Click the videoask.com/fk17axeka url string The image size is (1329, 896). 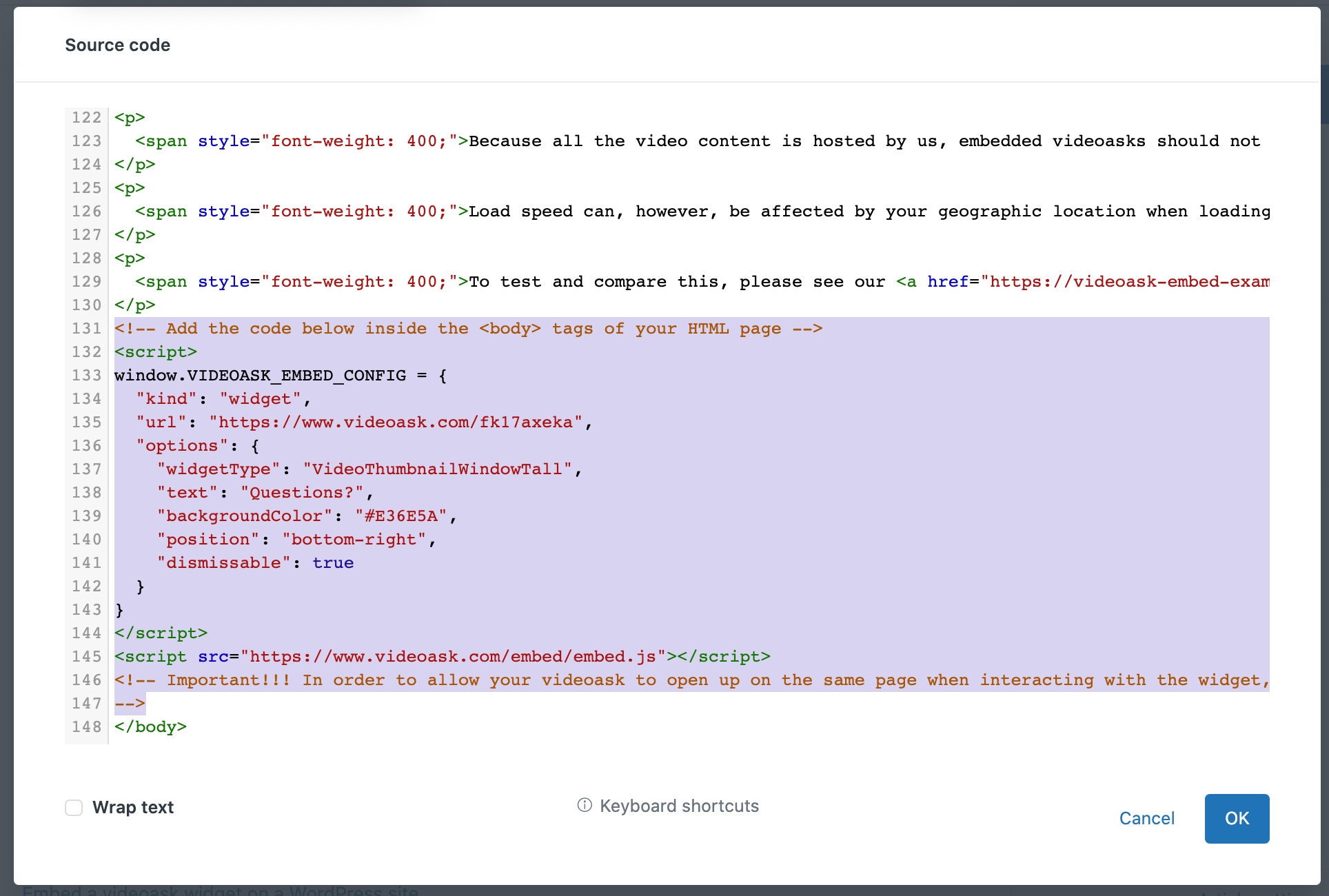(396, 422)
